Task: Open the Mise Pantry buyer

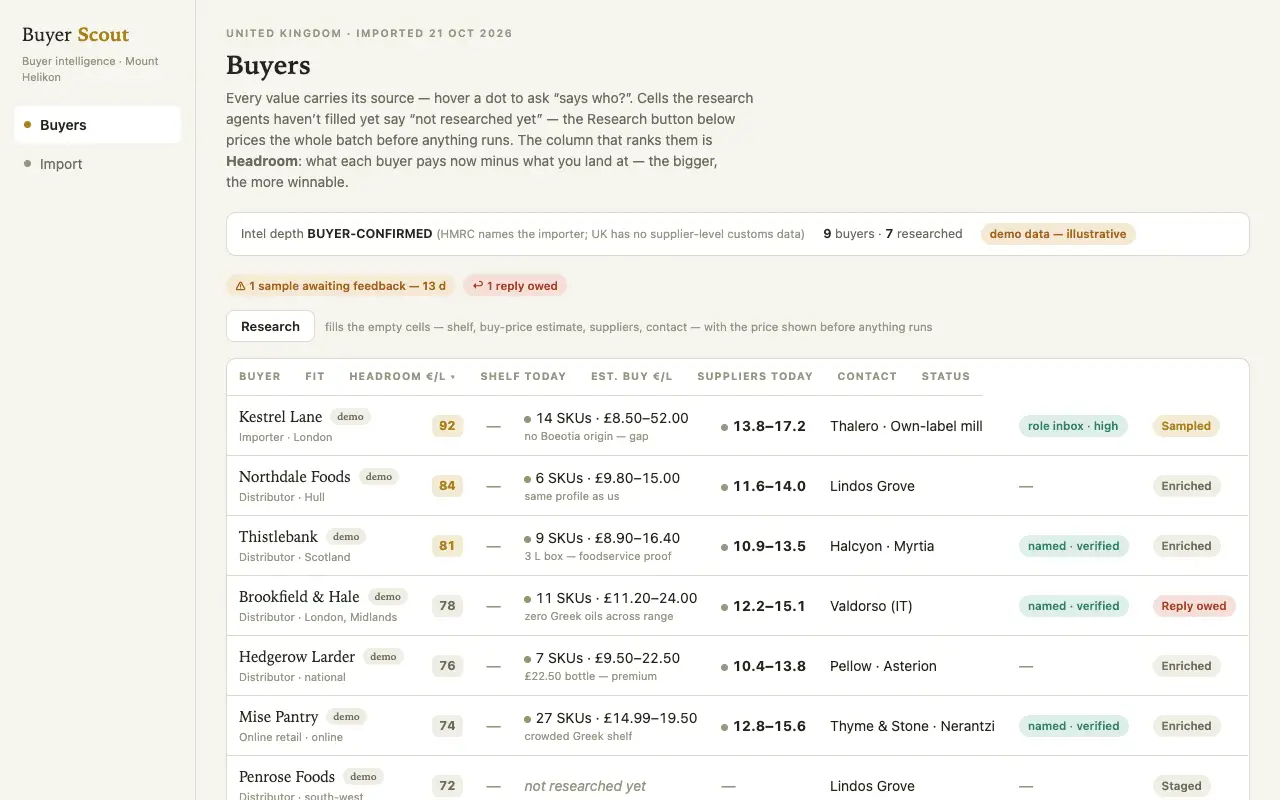Action: click(278, 717)
